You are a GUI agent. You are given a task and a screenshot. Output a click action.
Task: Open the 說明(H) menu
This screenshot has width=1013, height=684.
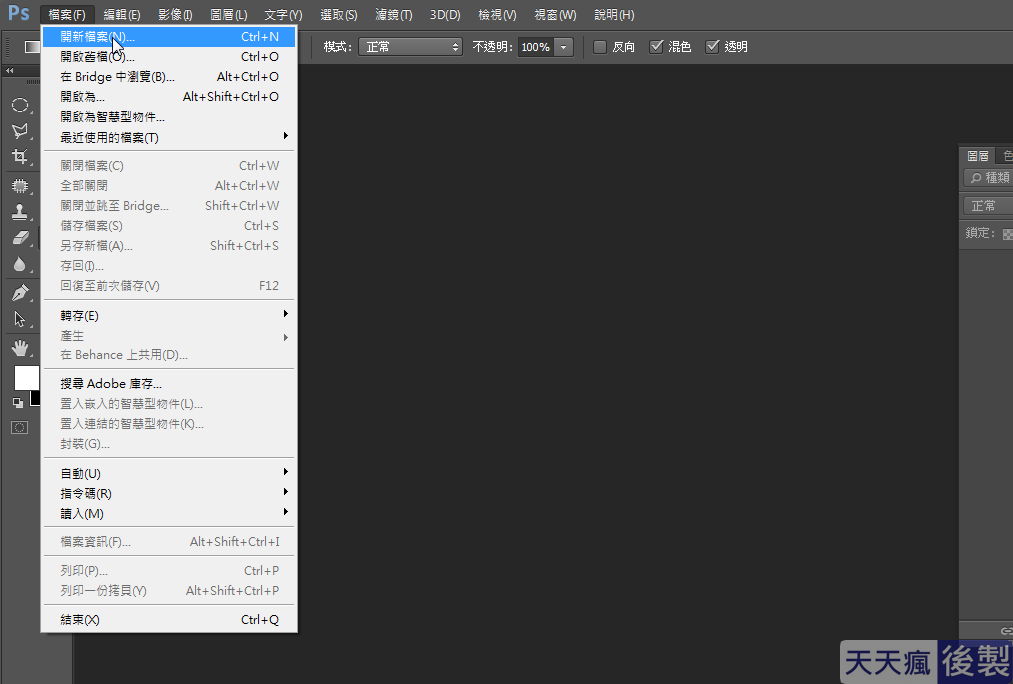tap(614, 14)
